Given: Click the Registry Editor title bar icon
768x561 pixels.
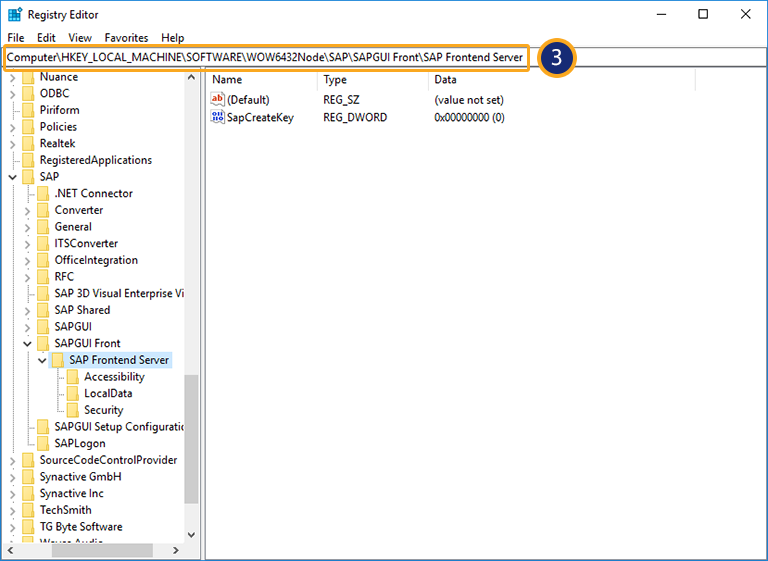Looking at the screenshot, I should 14,14.
